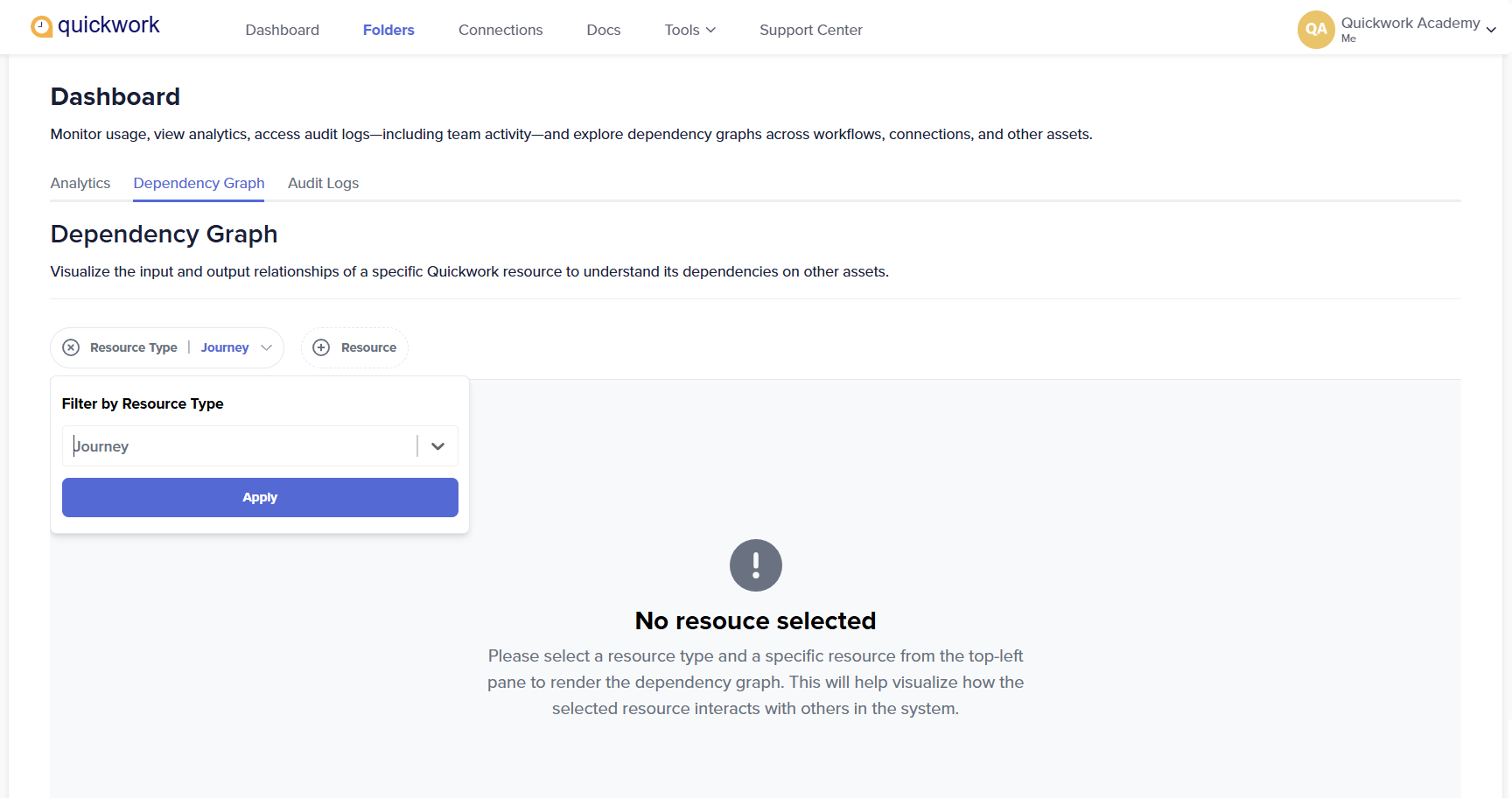Expand the Tools menu

(690, 30)
